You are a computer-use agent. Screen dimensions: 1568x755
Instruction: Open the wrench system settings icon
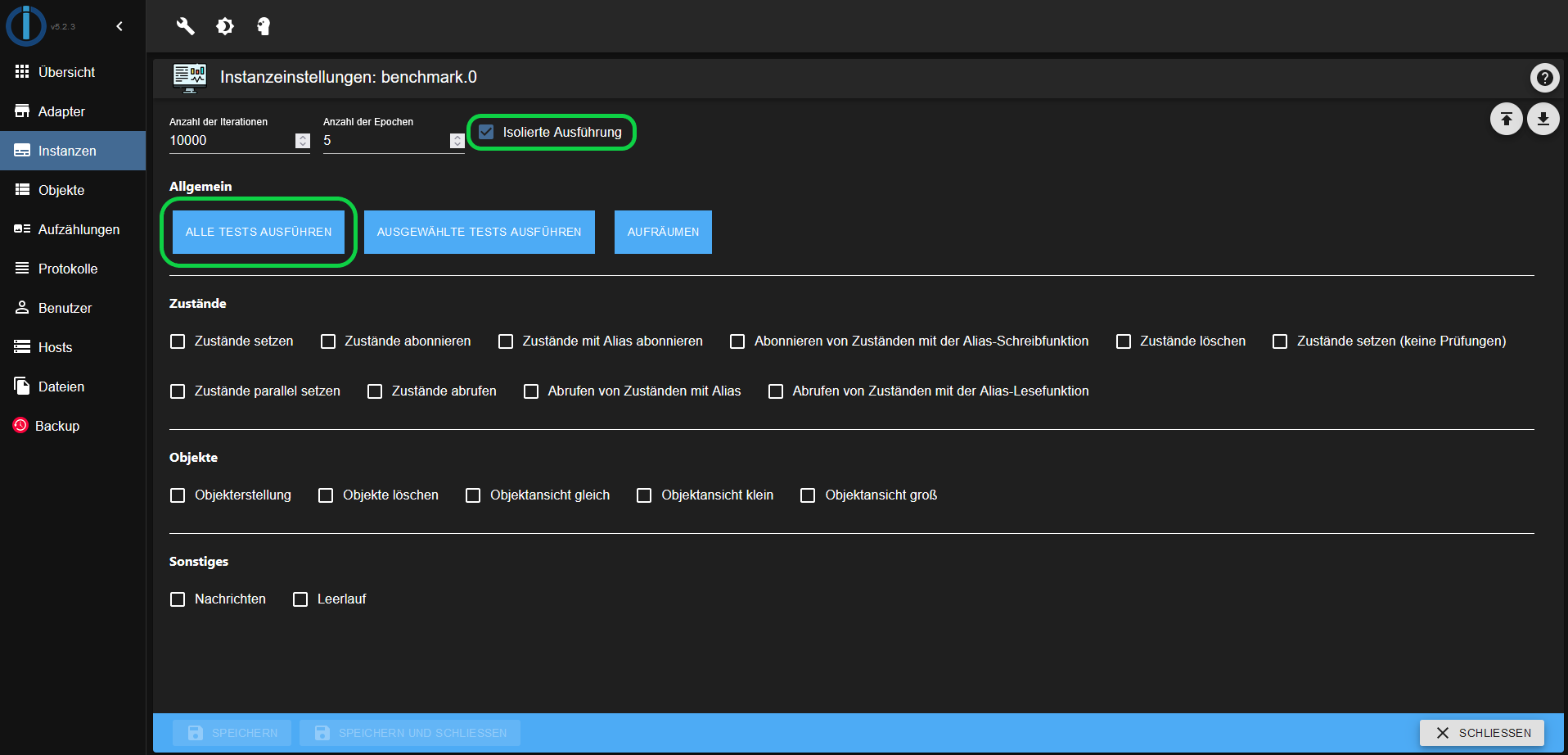pyautogui.click(x=186, y=26)
